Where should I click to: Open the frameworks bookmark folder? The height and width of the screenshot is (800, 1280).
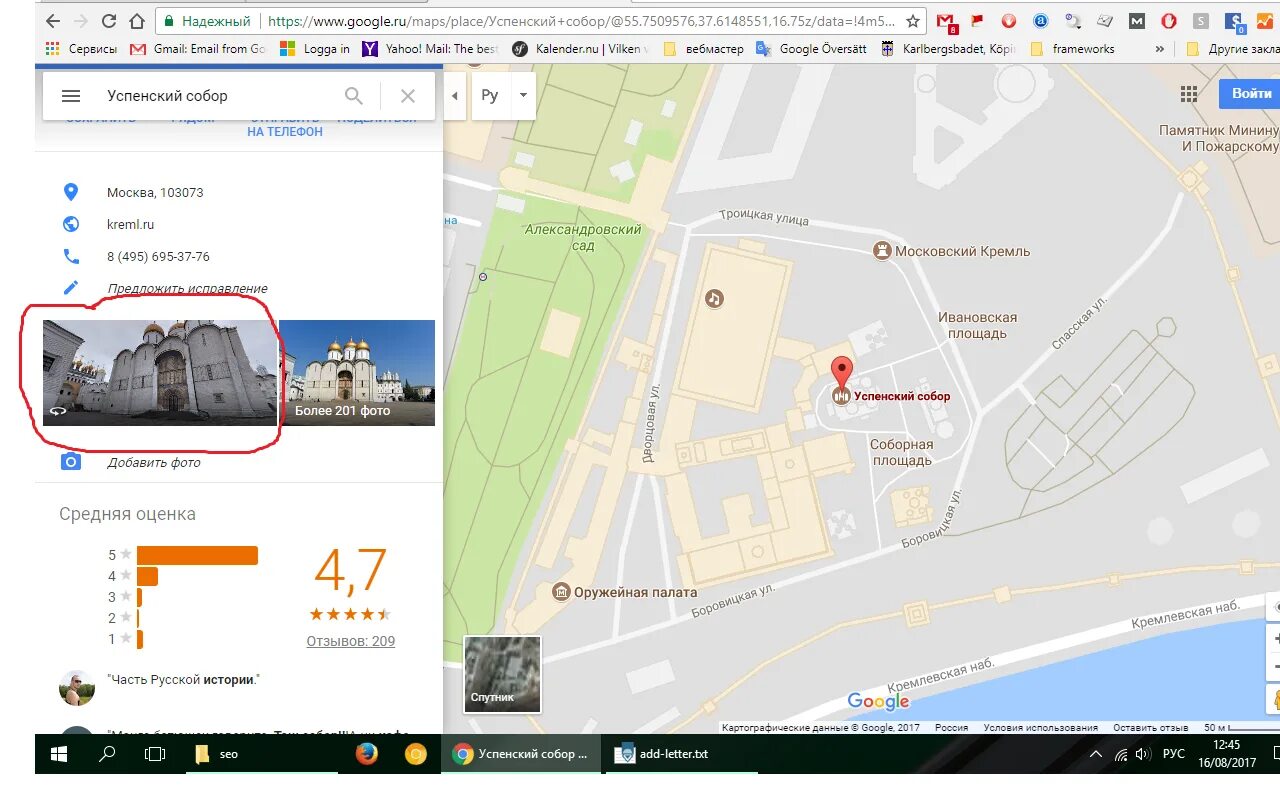pos(1072,48)
